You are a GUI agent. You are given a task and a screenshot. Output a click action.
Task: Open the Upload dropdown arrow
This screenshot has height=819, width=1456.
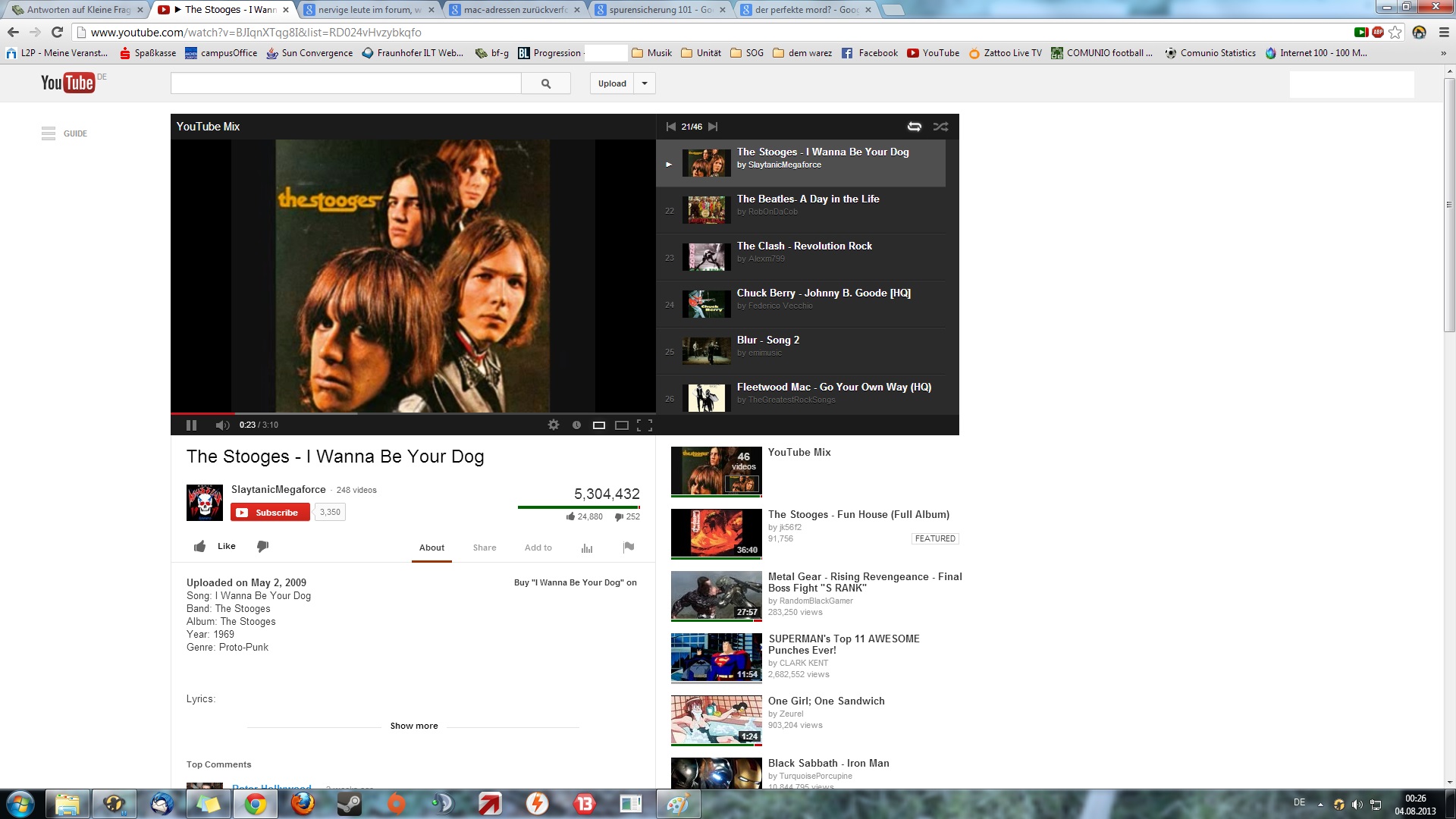645,83
